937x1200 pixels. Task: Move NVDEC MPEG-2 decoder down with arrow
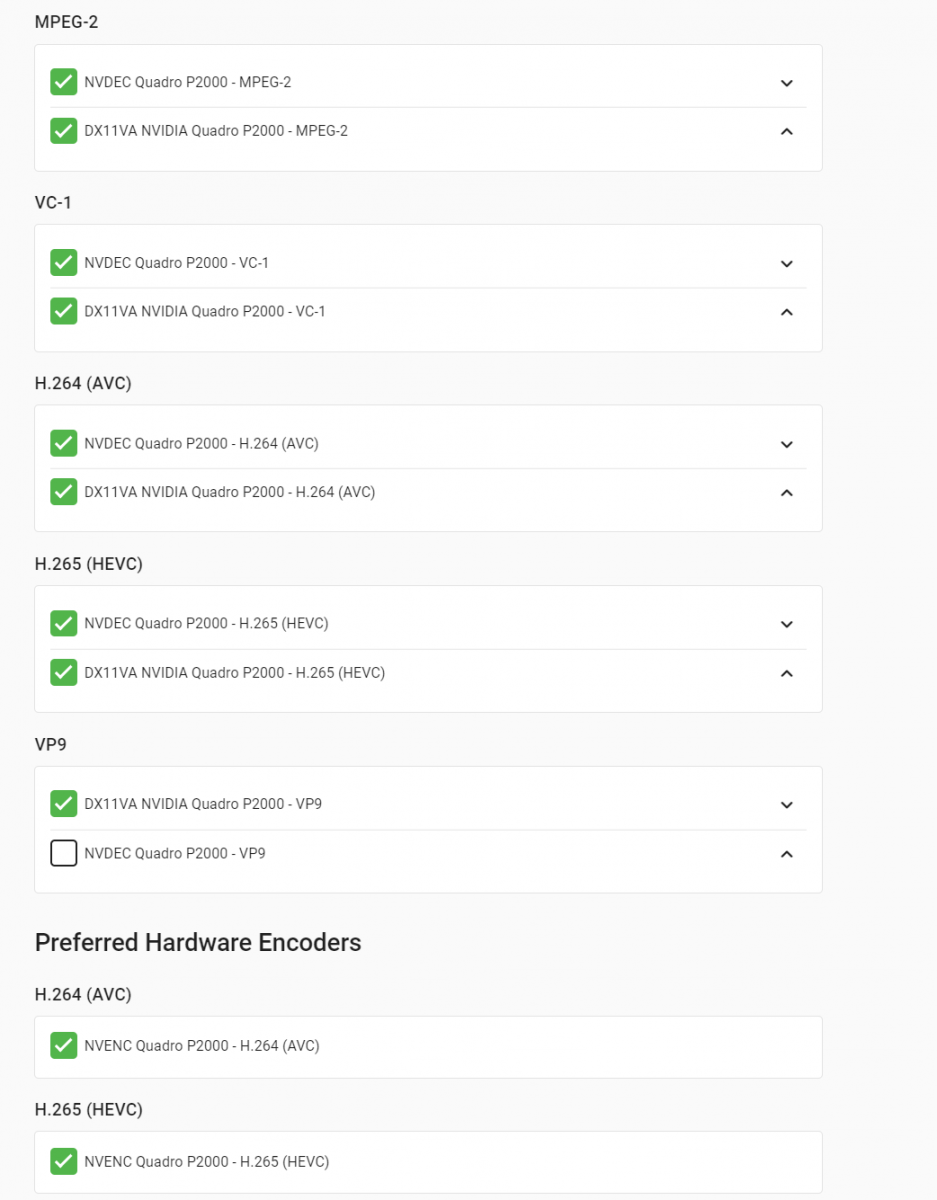pyautogui.click(x=787, y=83)
